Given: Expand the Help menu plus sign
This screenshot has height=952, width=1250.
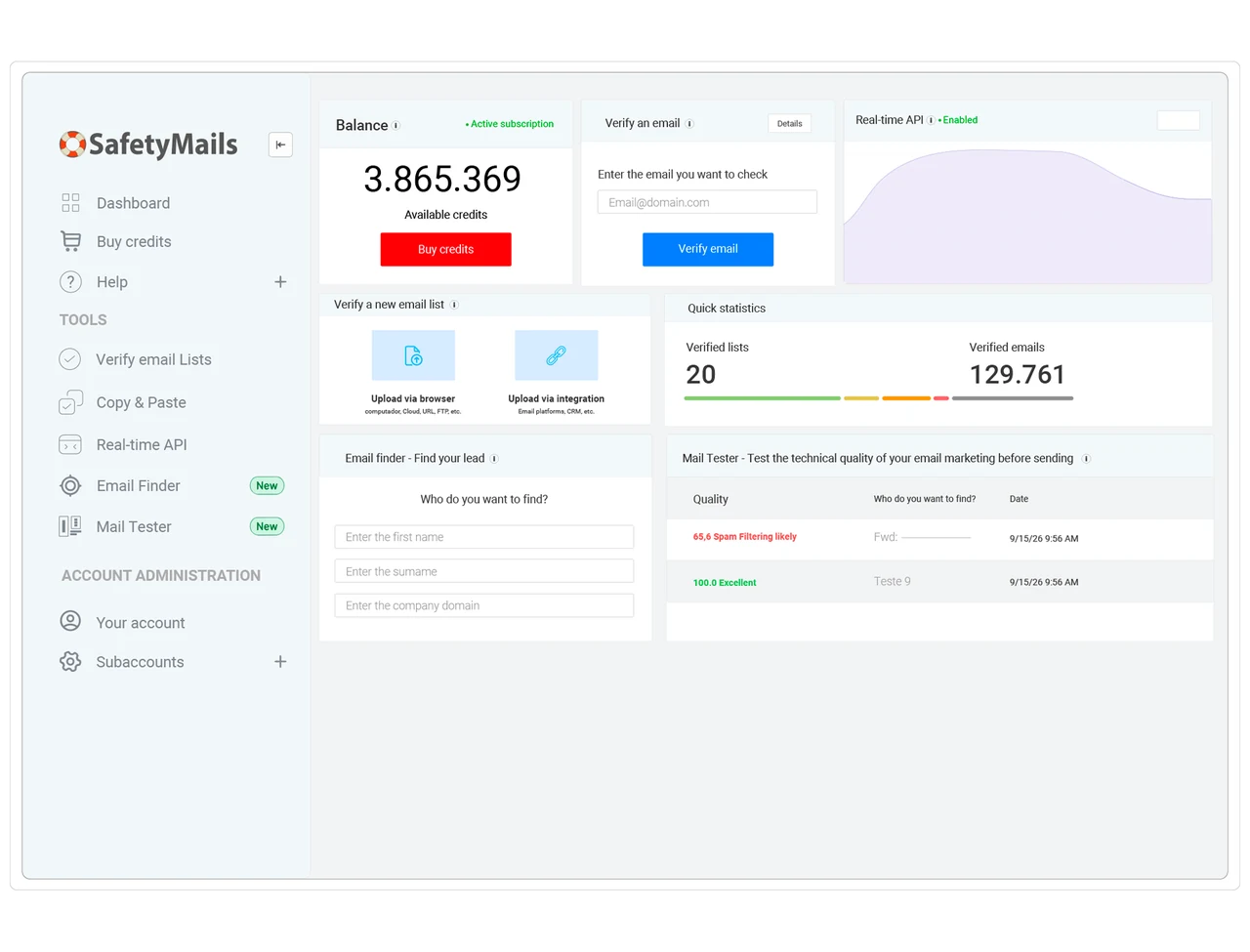Looking at the screenshot, I should (280, 282).
